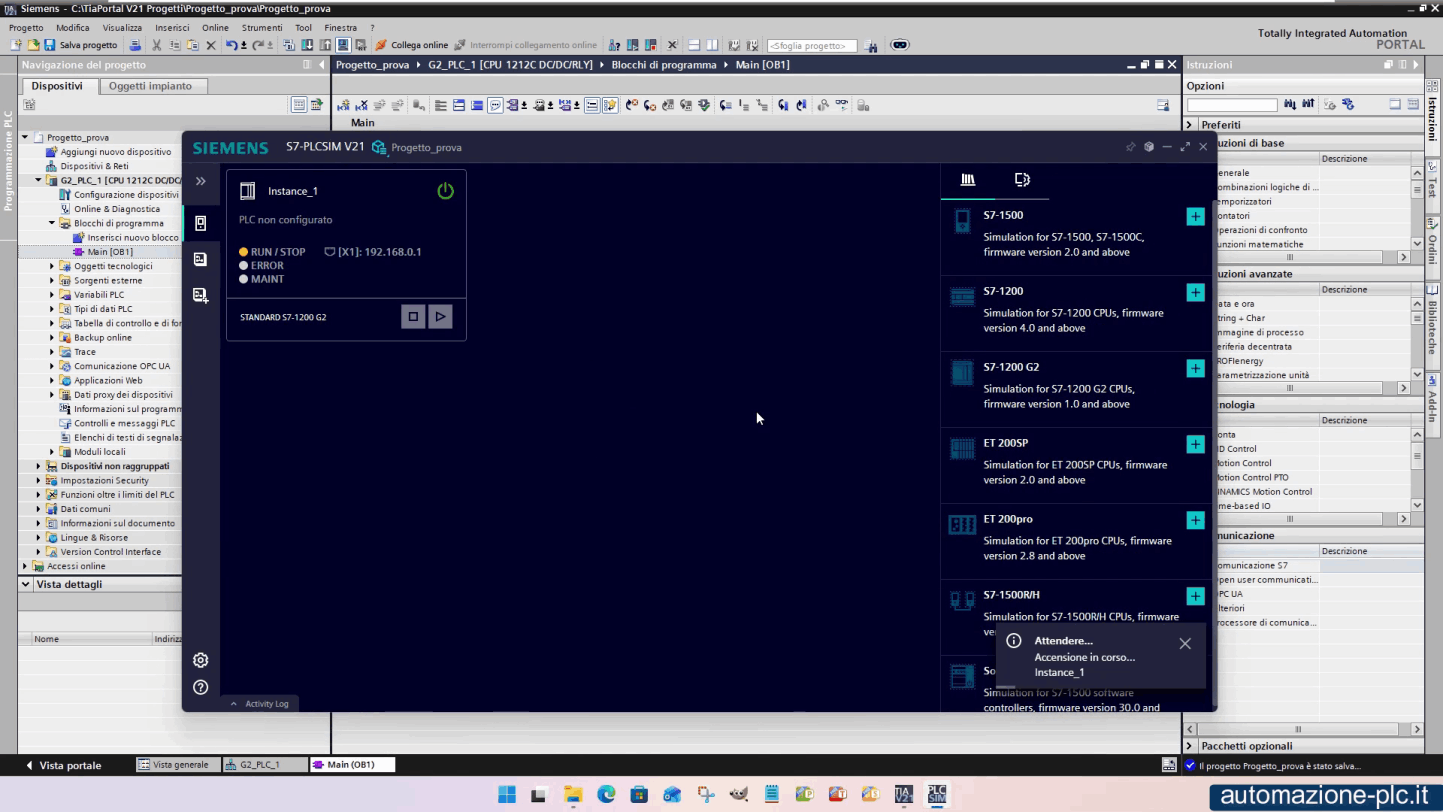Switch to the Oggetti impianto tab
This screenshot has height=812, width=1443.
(151, 86)
